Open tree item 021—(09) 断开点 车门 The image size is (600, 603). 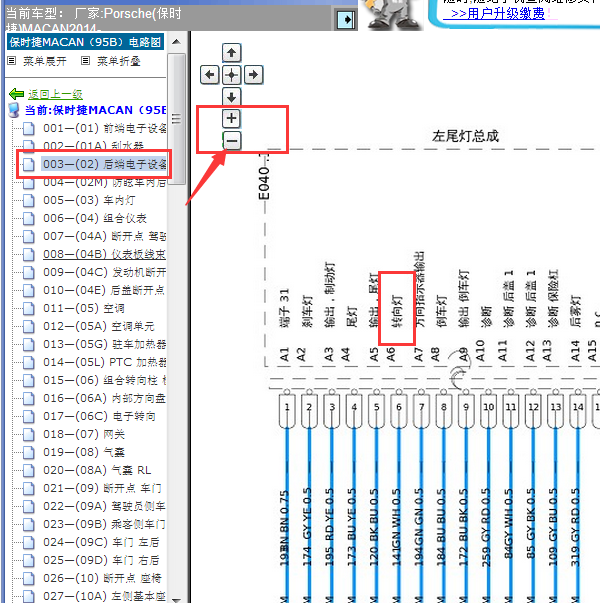point(102,488)
